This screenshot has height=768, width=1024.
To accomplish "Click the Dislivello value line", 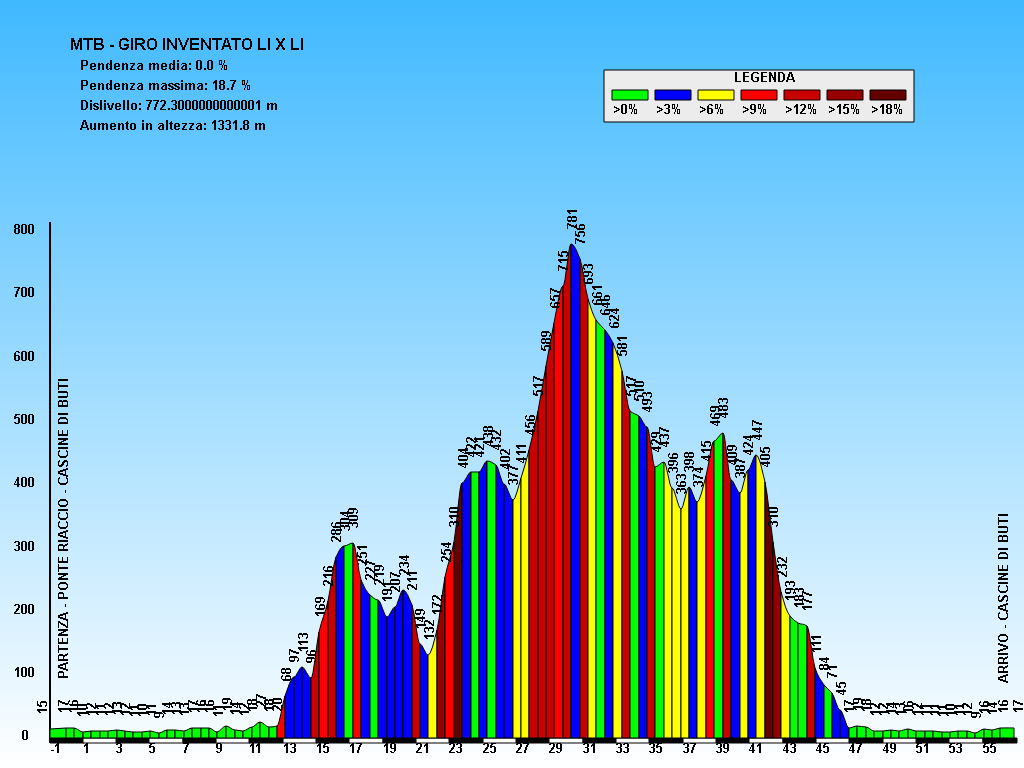I will tap(178, 105).
